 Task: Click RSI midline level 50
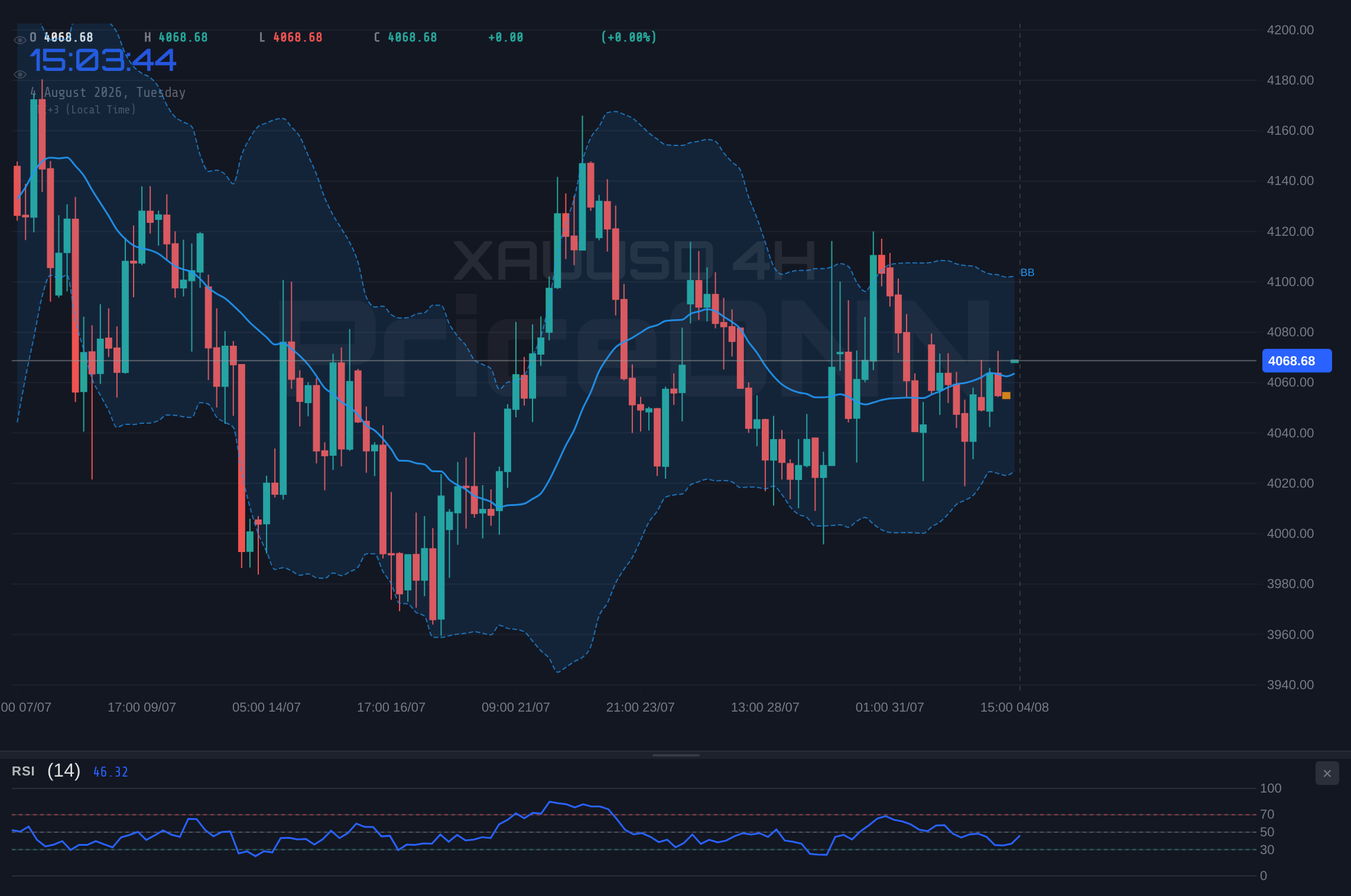(1267, 832)
